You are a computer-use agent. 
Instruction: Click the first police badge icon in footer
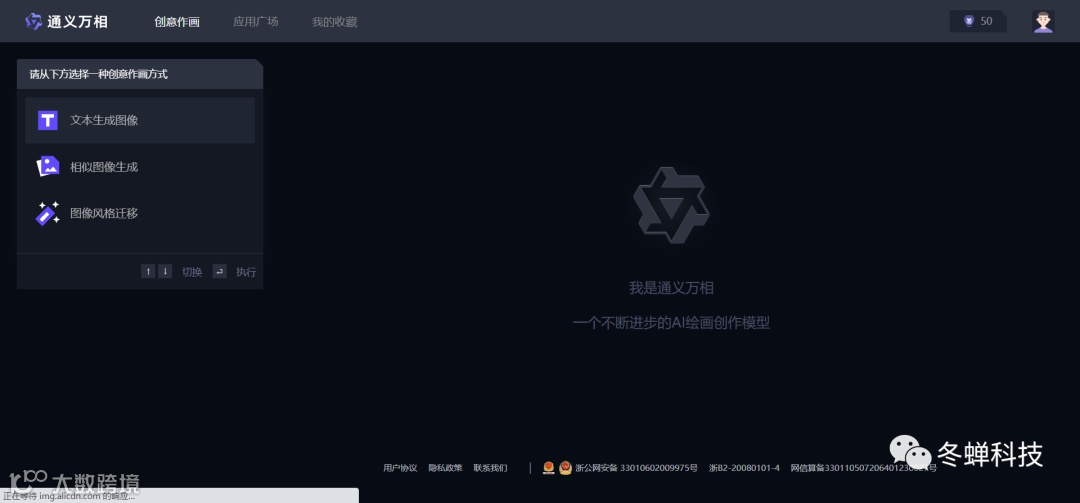point(549,468)
